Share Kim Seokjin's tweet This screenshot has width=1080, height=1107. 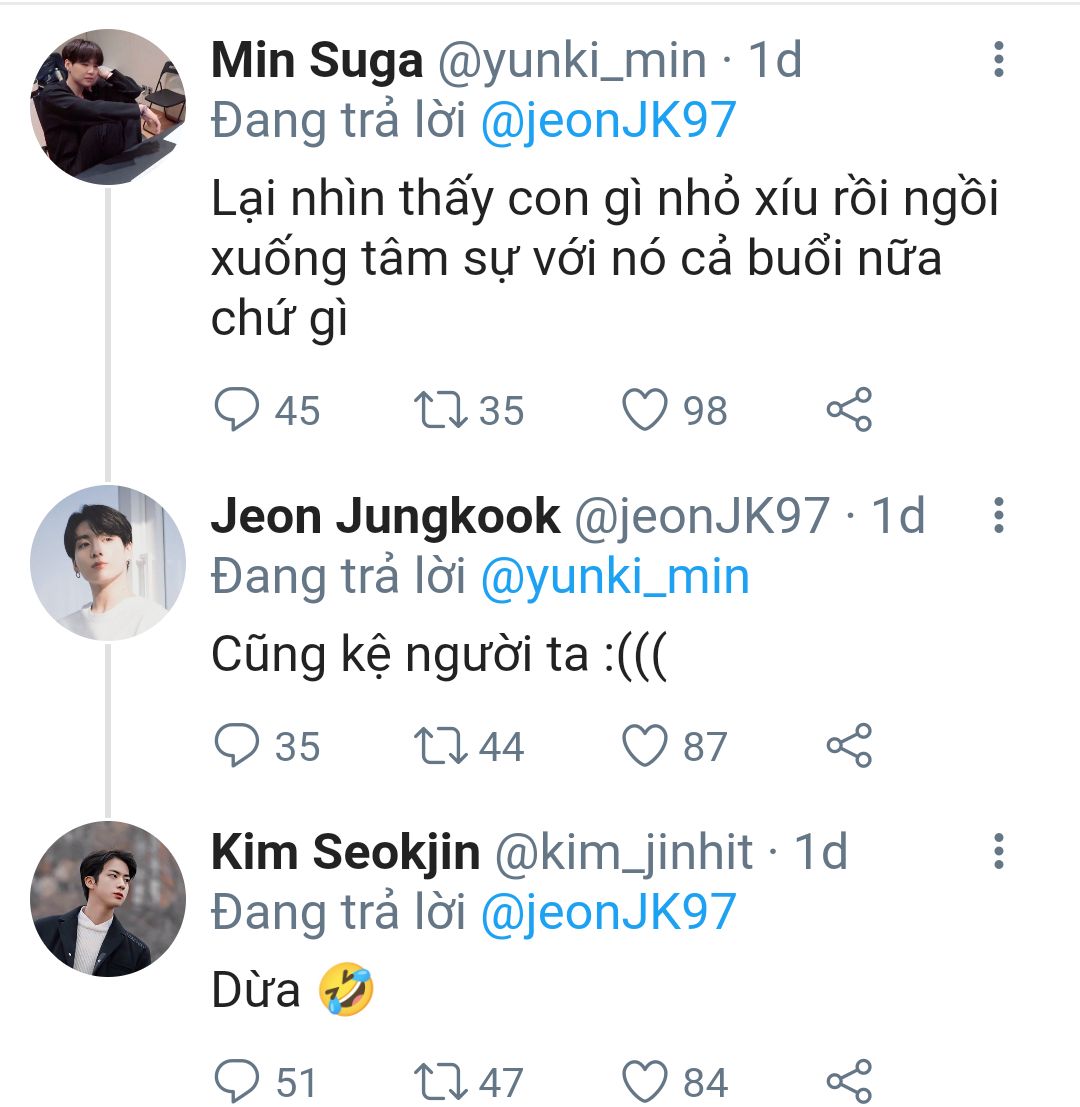coord(850,1081)
